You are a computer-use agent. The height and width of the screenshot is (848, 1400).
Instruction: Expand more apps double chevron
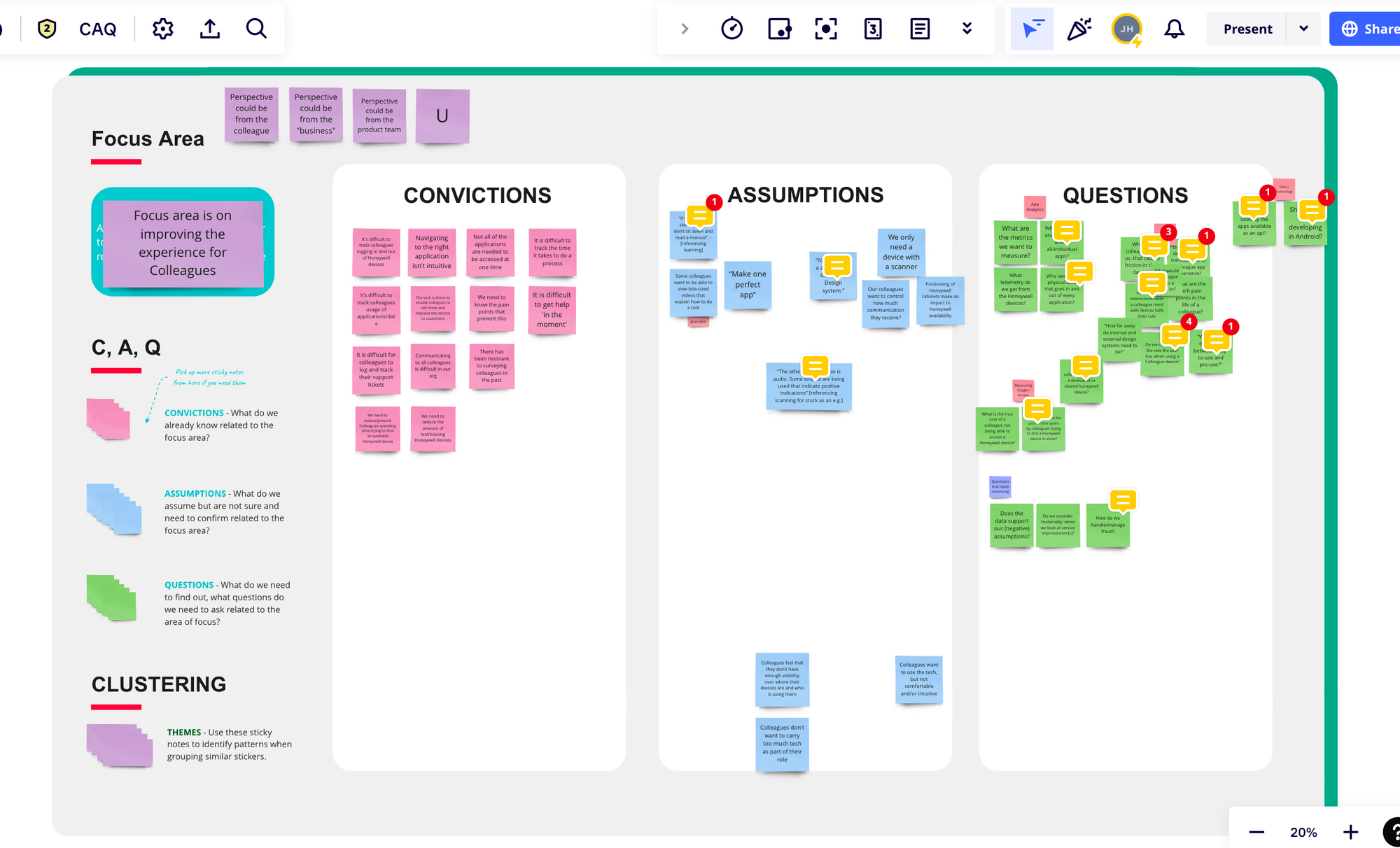[967, 29]
